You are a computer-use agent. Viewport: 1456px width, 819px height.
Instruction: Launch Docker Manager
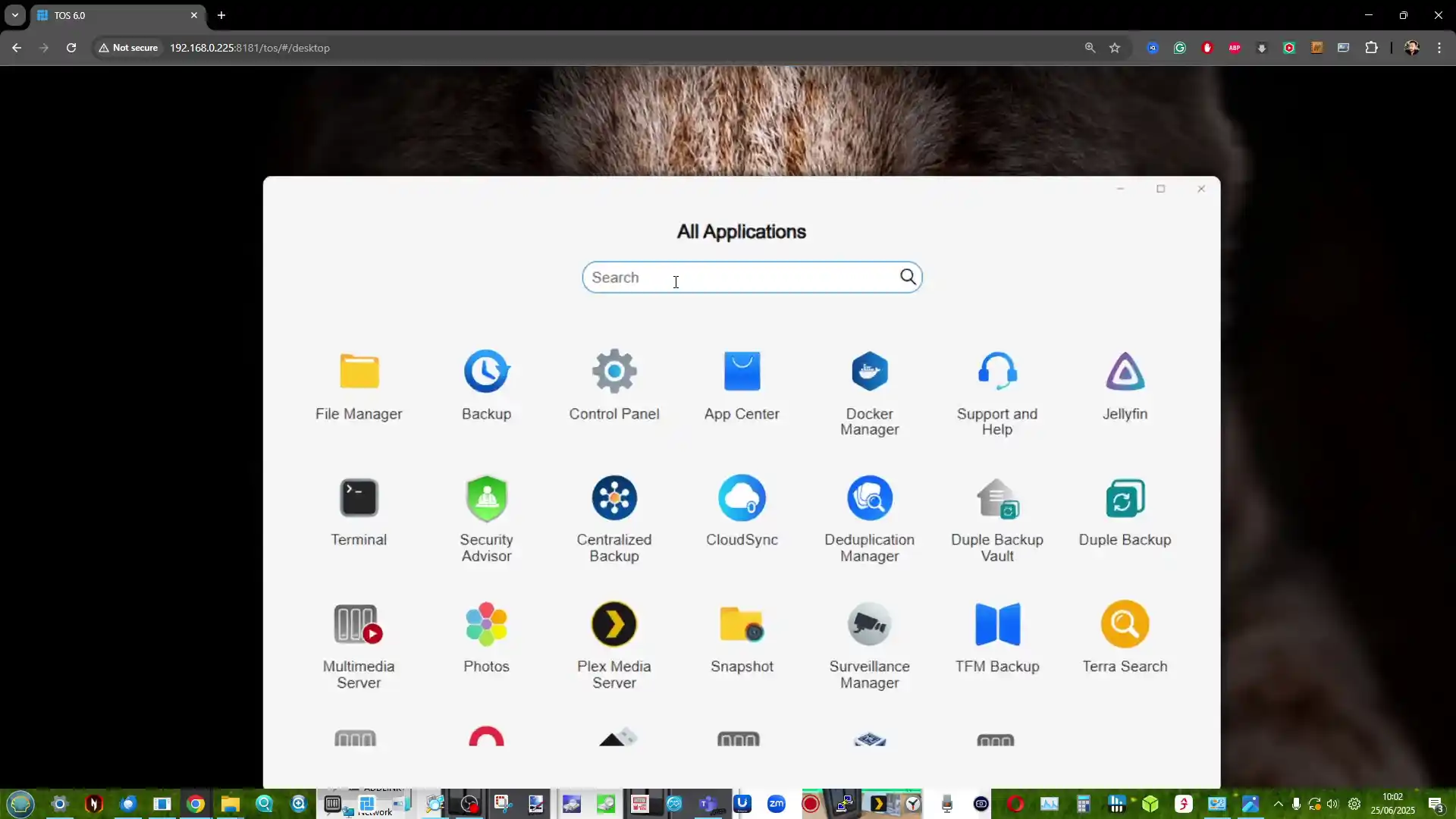(869, 371)
